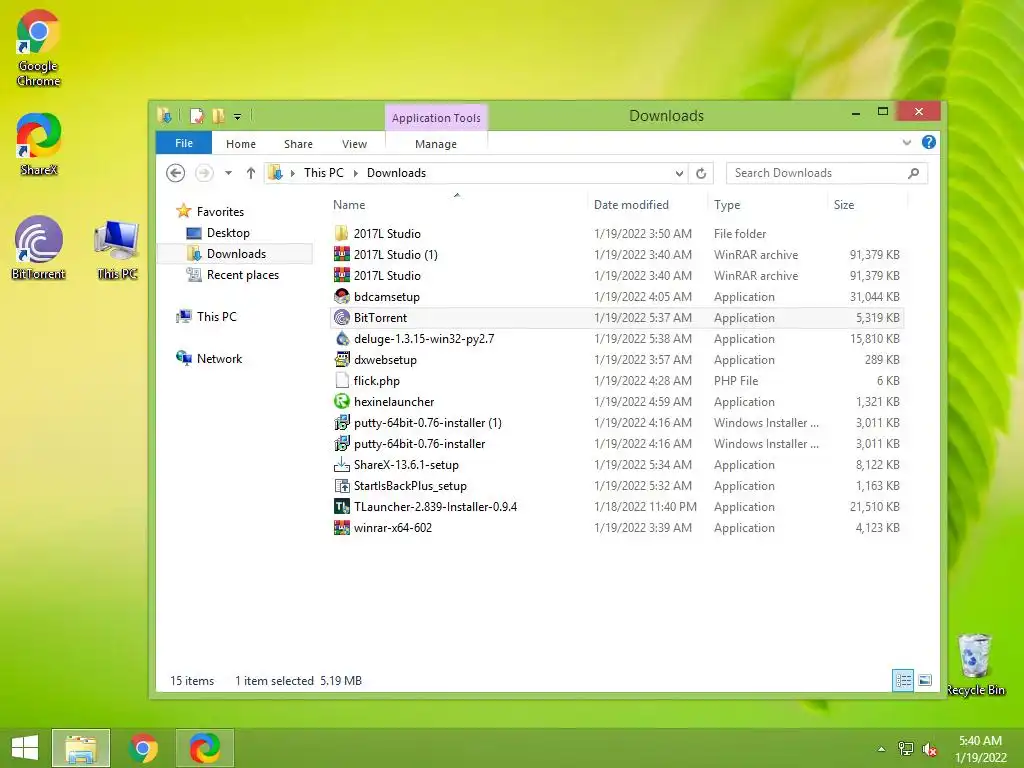Open the View ribbon tab
The image size is (1024, 768).
coord(355,144)
